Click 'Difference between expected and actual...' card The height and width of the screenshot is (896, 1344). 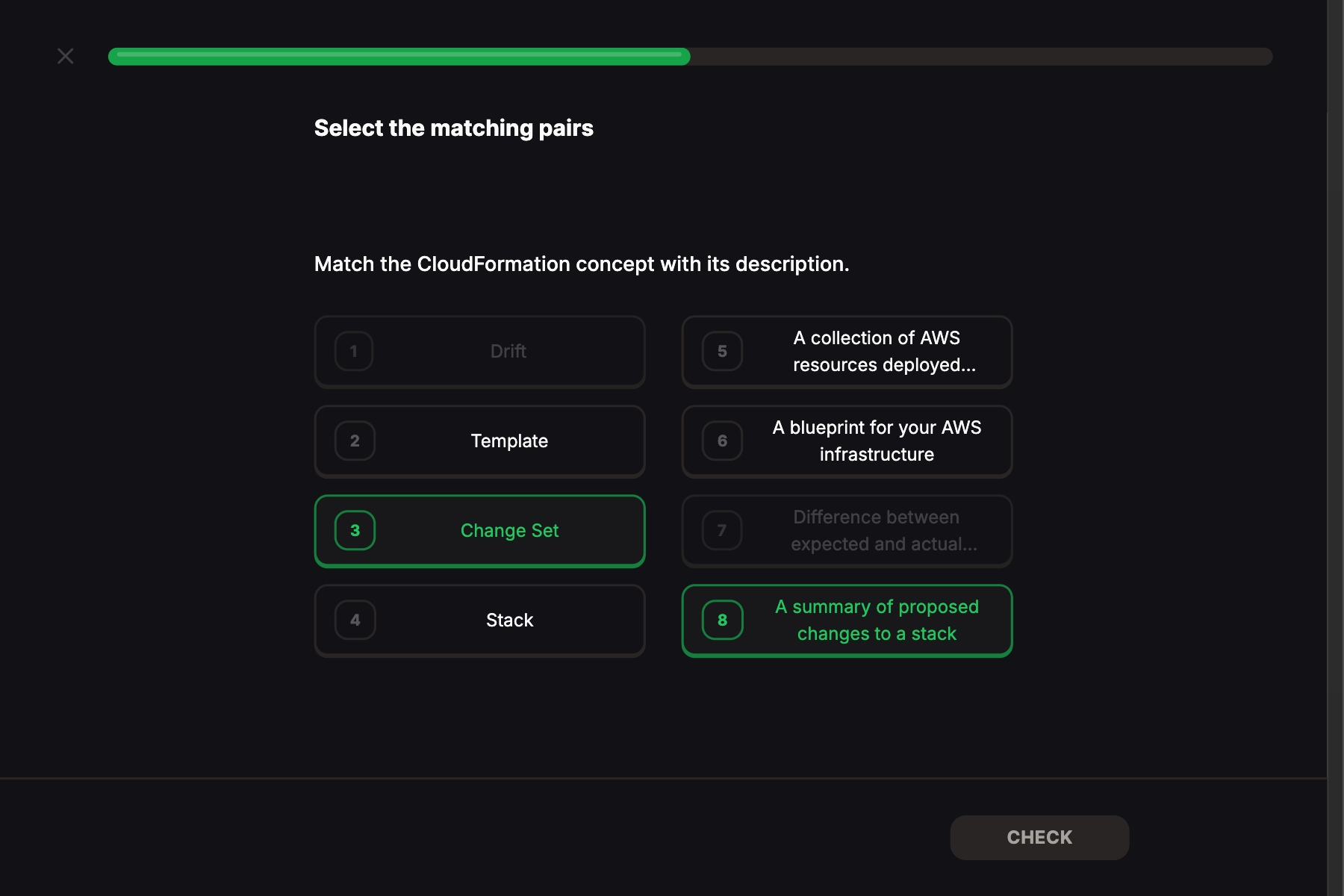coord(847,531)
